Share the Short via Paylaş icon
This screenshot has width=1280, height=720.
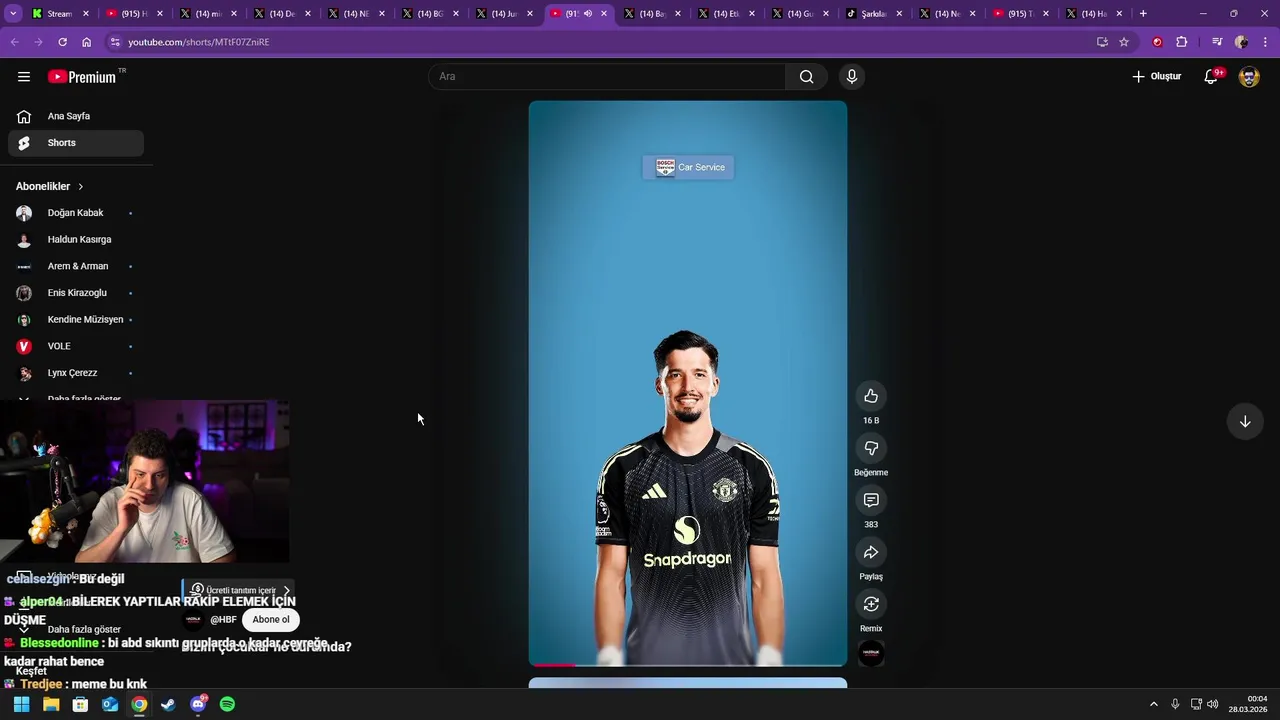(871, 552)
